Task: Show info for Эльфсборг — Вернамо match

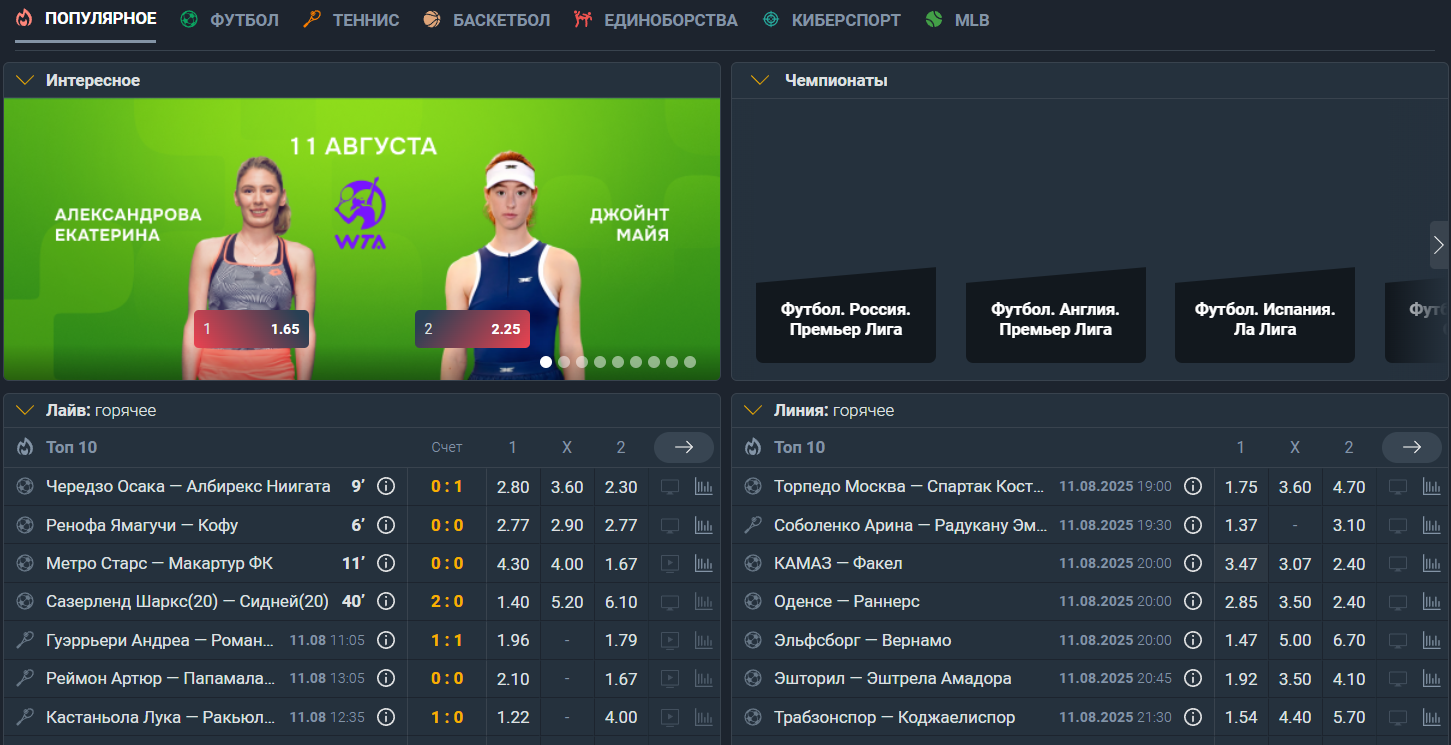Action: pyautogui.click(x=1193, y=640)
